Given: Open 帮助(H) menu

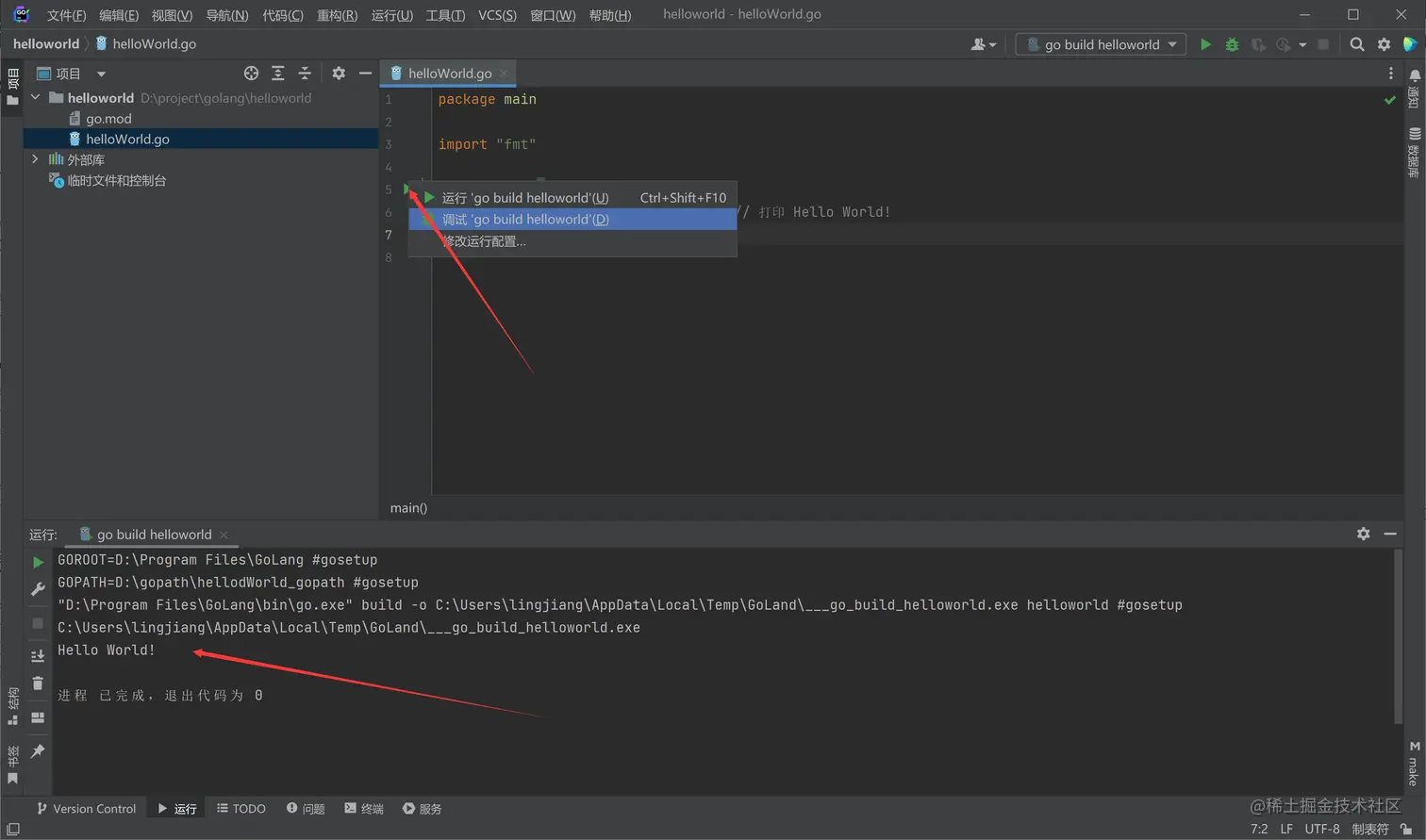Looking at the screenshot, I should point(609,15).
